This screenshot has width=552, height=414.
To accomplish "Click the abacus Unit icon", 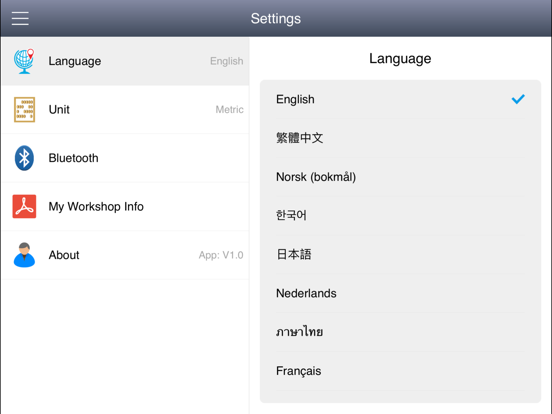I will point(24,109).
